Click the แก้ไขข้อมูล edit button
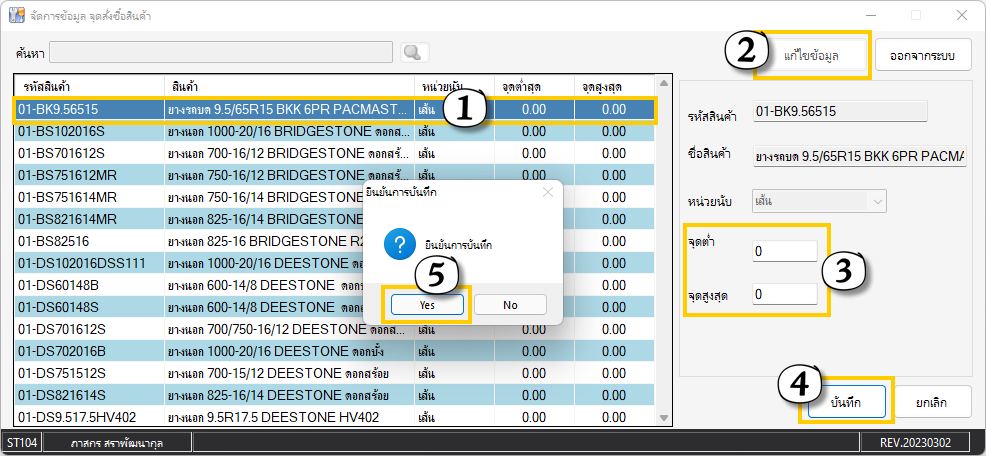 (810, 57)
